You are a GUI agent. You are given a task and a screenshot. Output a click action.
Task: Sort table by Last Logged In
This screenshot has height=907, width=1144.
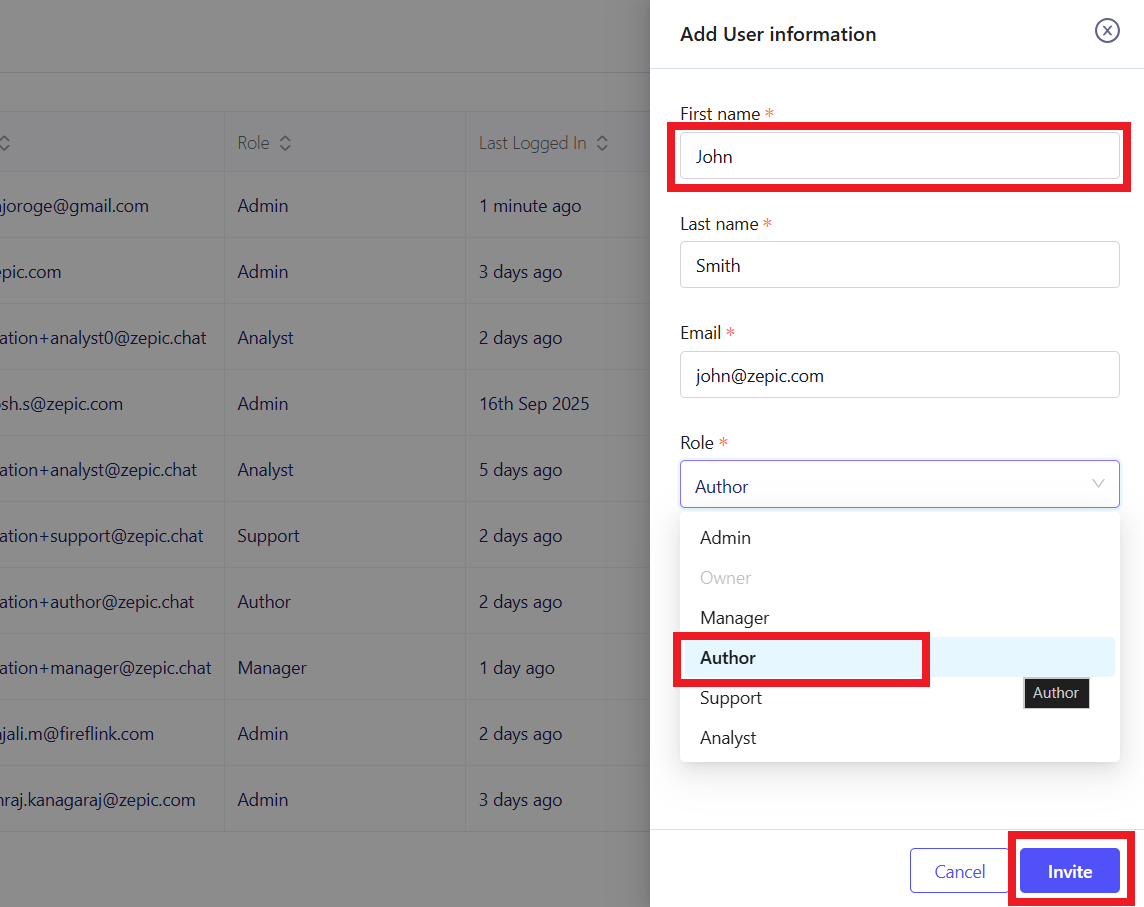click(602, 143)
